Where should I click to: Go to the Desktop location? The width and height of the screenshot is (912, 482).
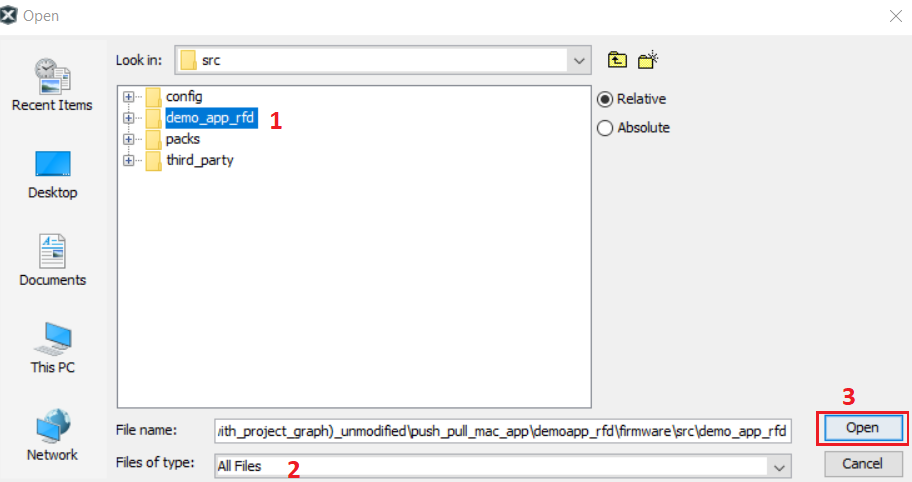point(52,174)
